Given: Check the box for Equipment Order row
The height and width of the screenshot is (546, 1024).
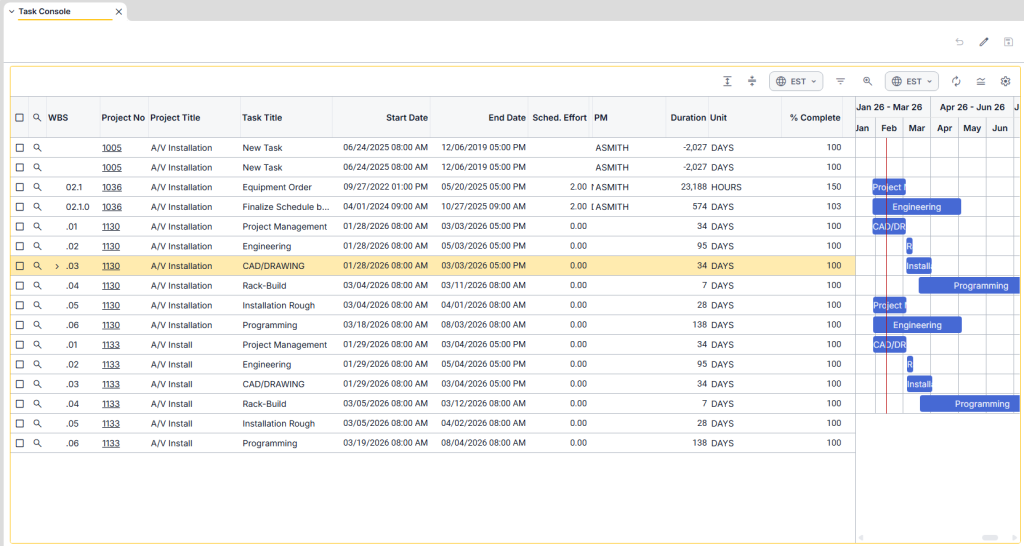Looking at the screenshot, I should (20, 187).
